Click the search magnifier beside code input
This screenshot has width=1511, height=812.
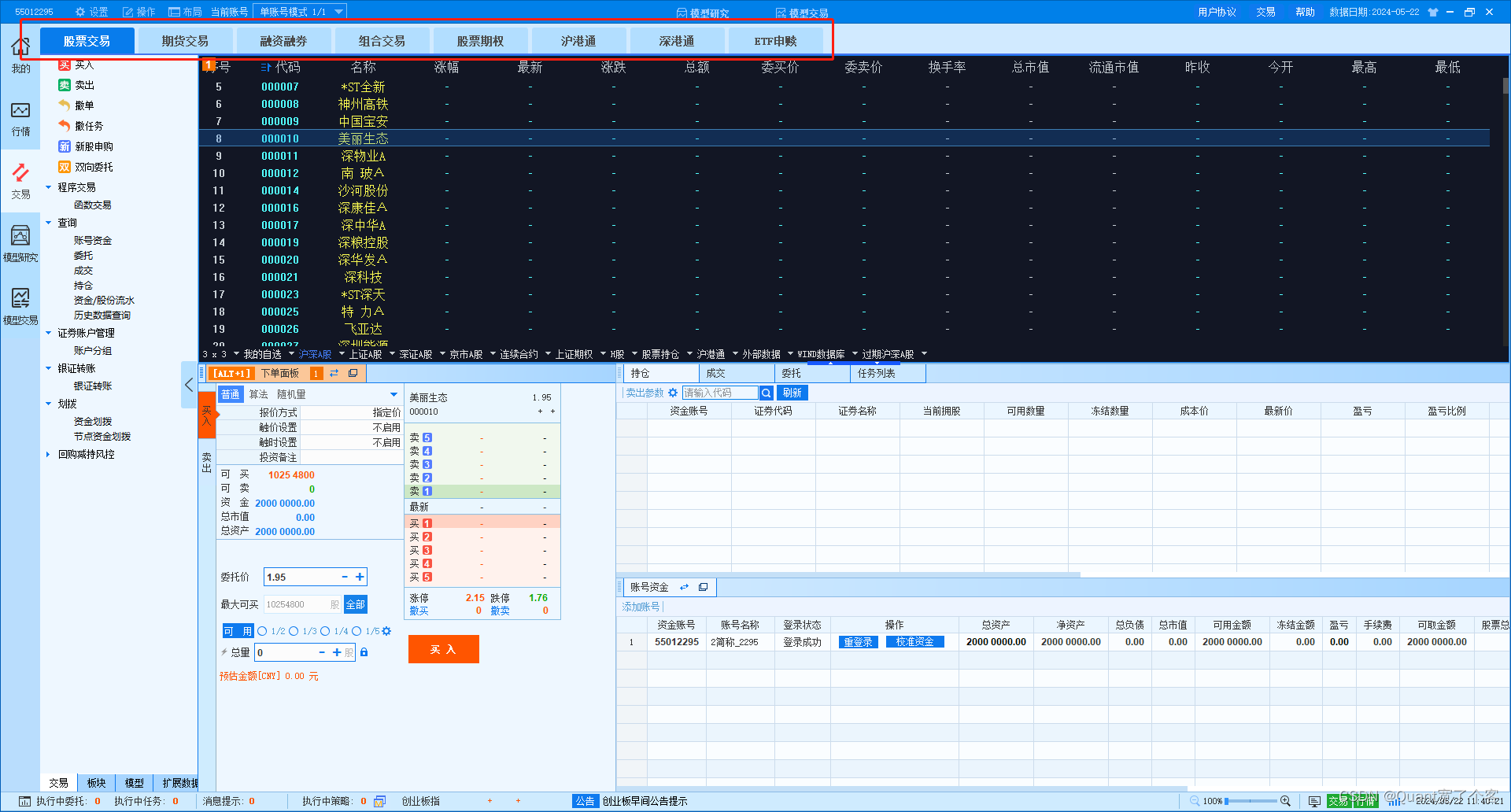(767, 393)
